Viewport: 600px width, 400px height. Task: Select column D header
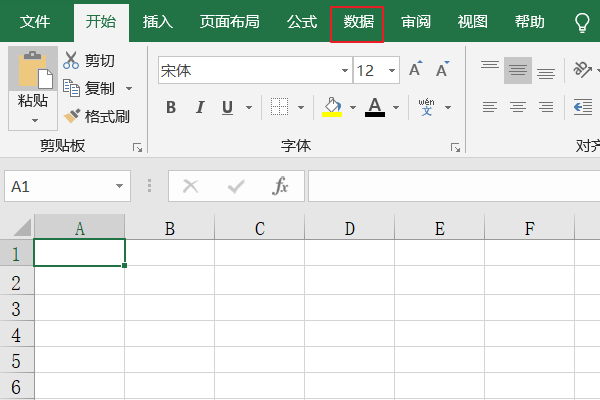(350, 229)
